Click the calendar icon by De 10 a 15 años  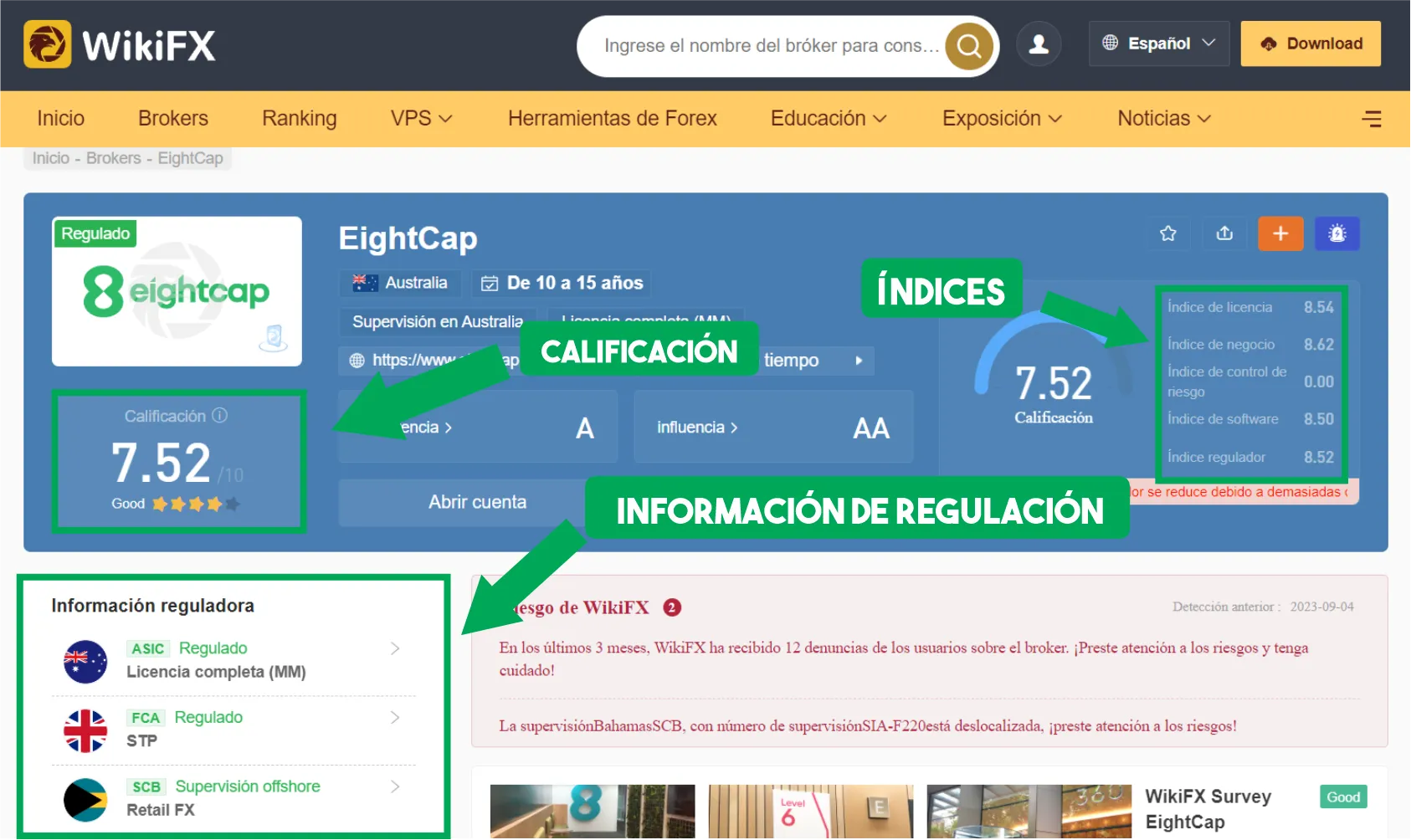pos(490,284)
